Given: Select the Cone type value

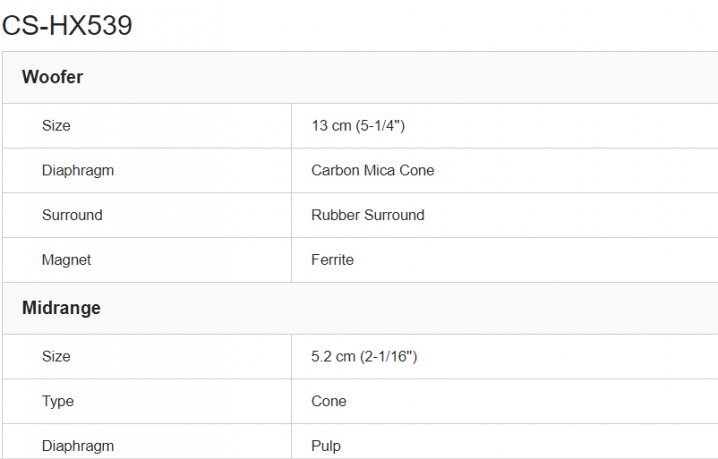Looking at the screenshot, I should pyautogui.click(x=329, y=401).
